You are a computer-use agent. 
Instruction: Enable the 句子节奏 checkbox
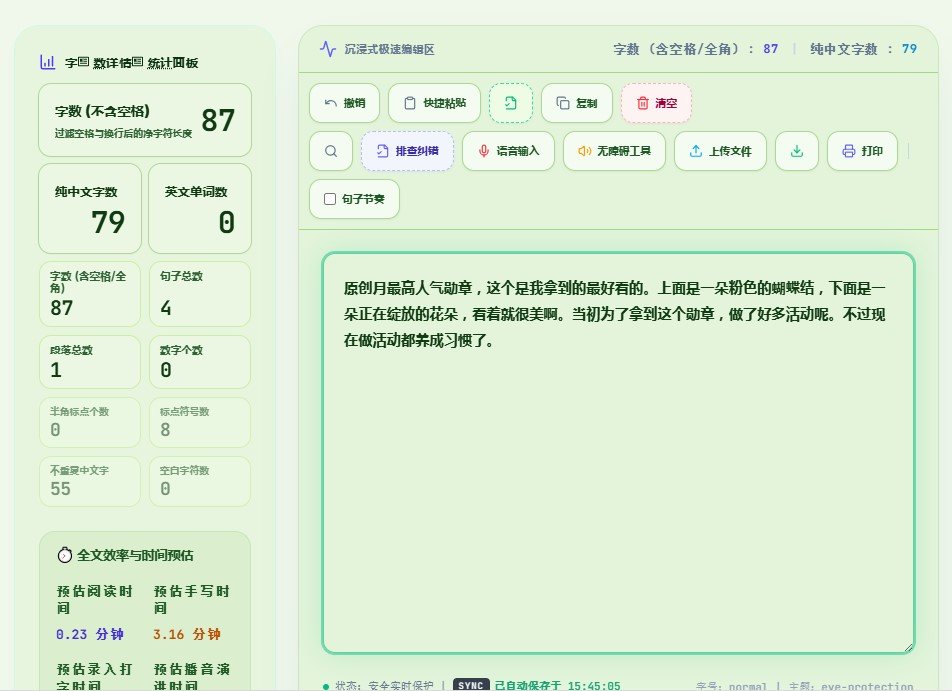(330, 199)
